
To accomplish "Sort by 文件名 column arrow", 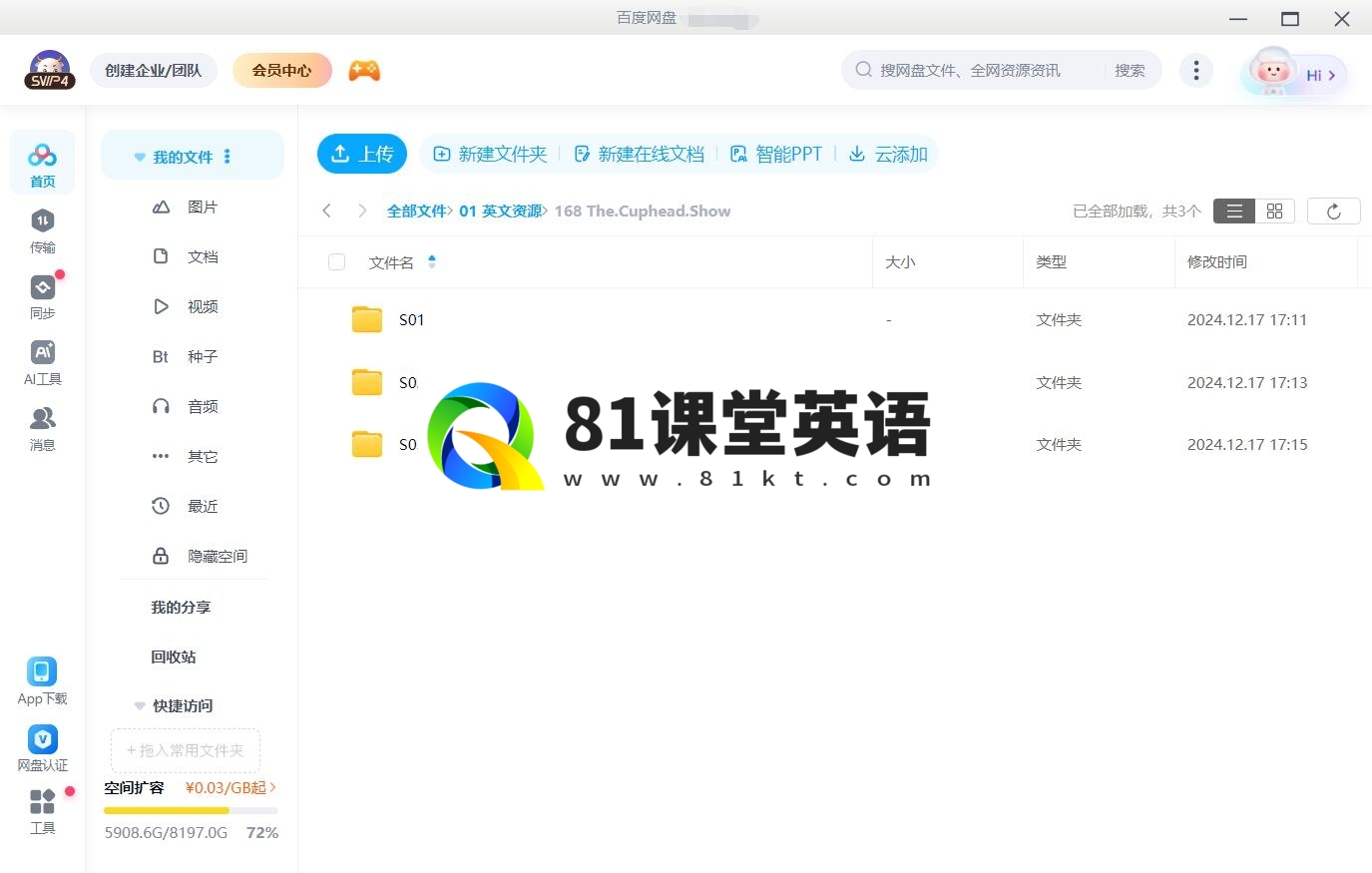I will 432,261.
